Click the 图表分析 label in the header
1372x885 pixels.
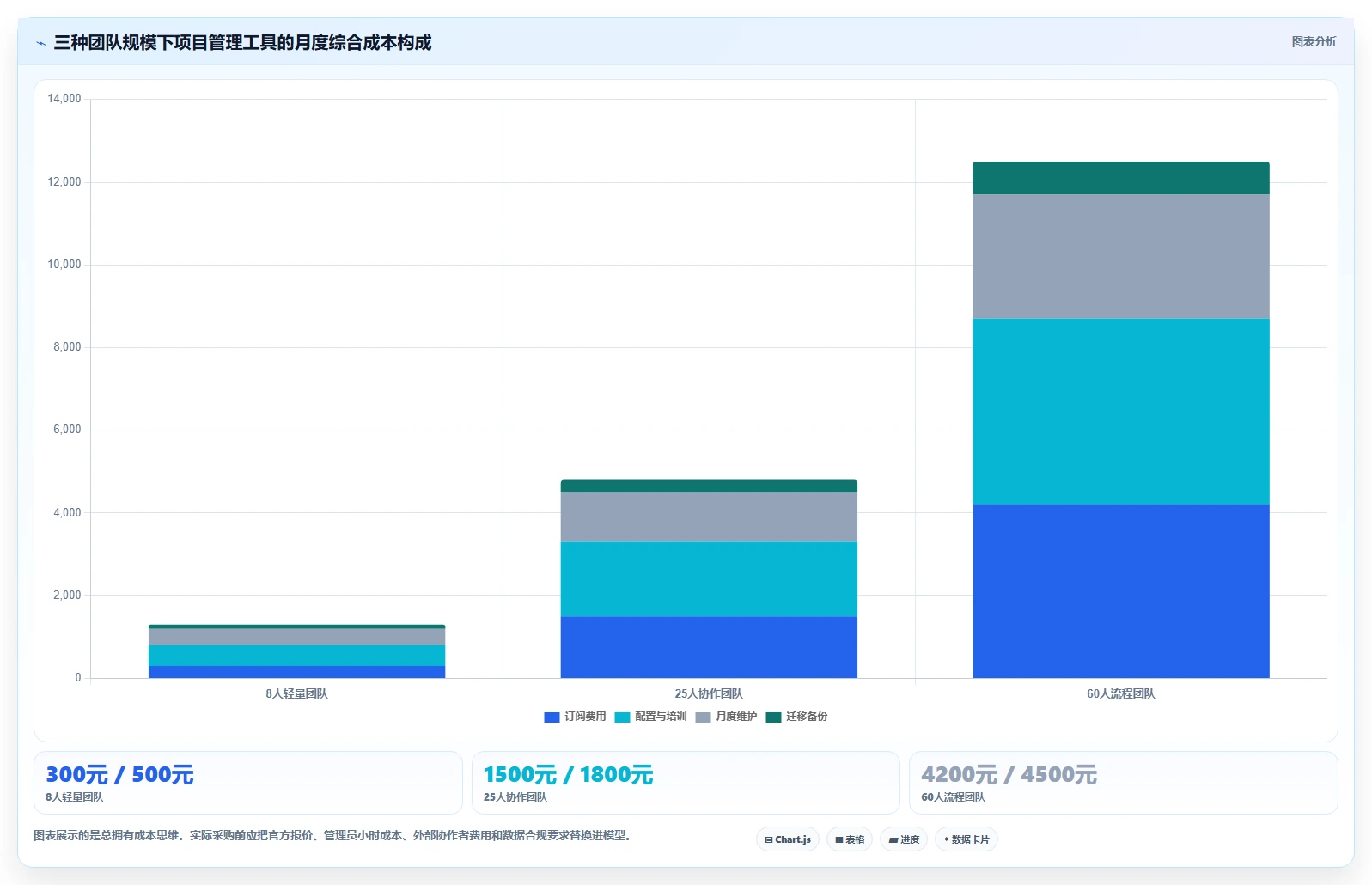tap(1314, 41)
